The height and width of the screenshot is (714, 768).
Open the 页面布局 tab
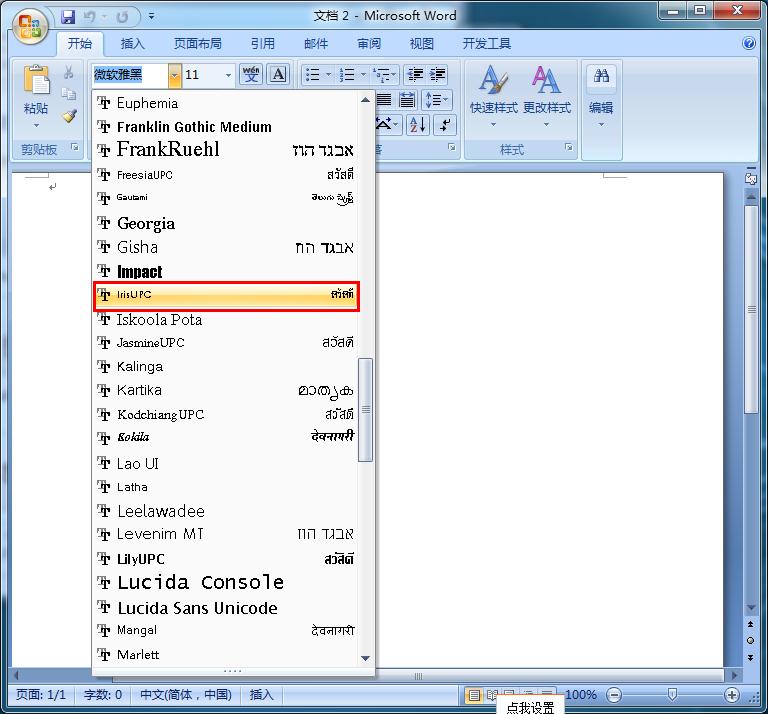pyautogui.click(x=197, y=44)
